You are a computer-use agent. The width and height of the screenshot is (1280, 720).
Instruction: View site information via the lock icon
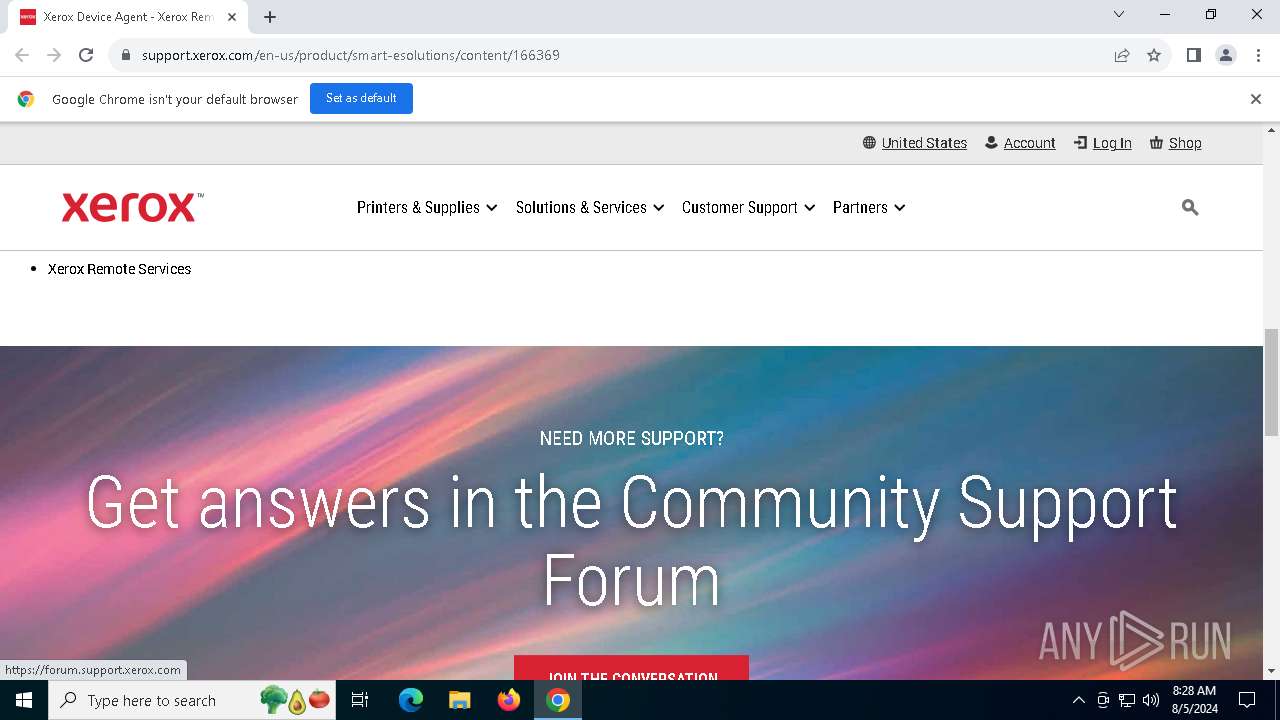[x=125, y=55]
